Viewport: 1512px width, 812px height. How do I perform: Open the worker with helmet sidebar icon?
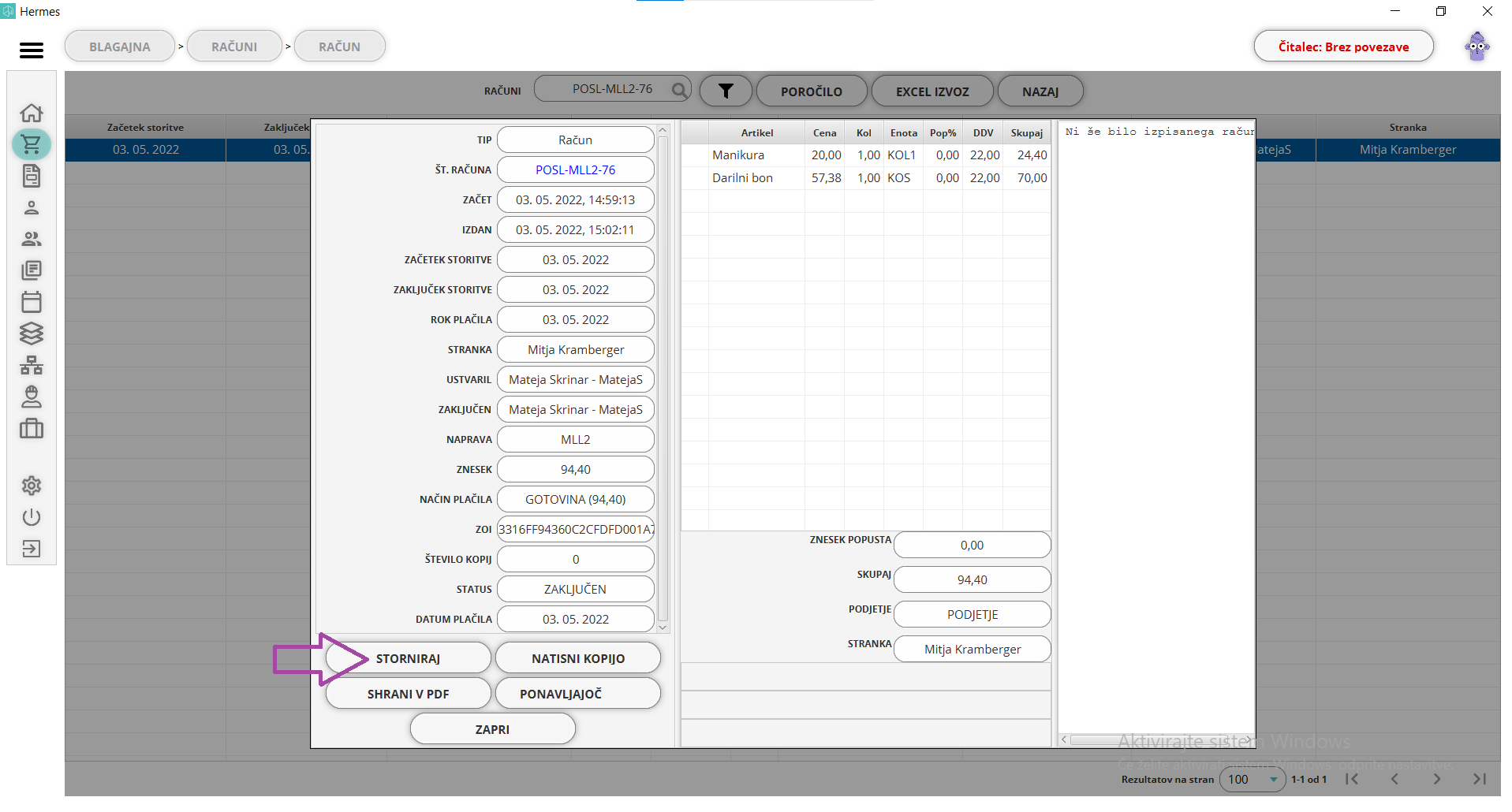pos(32,397)
